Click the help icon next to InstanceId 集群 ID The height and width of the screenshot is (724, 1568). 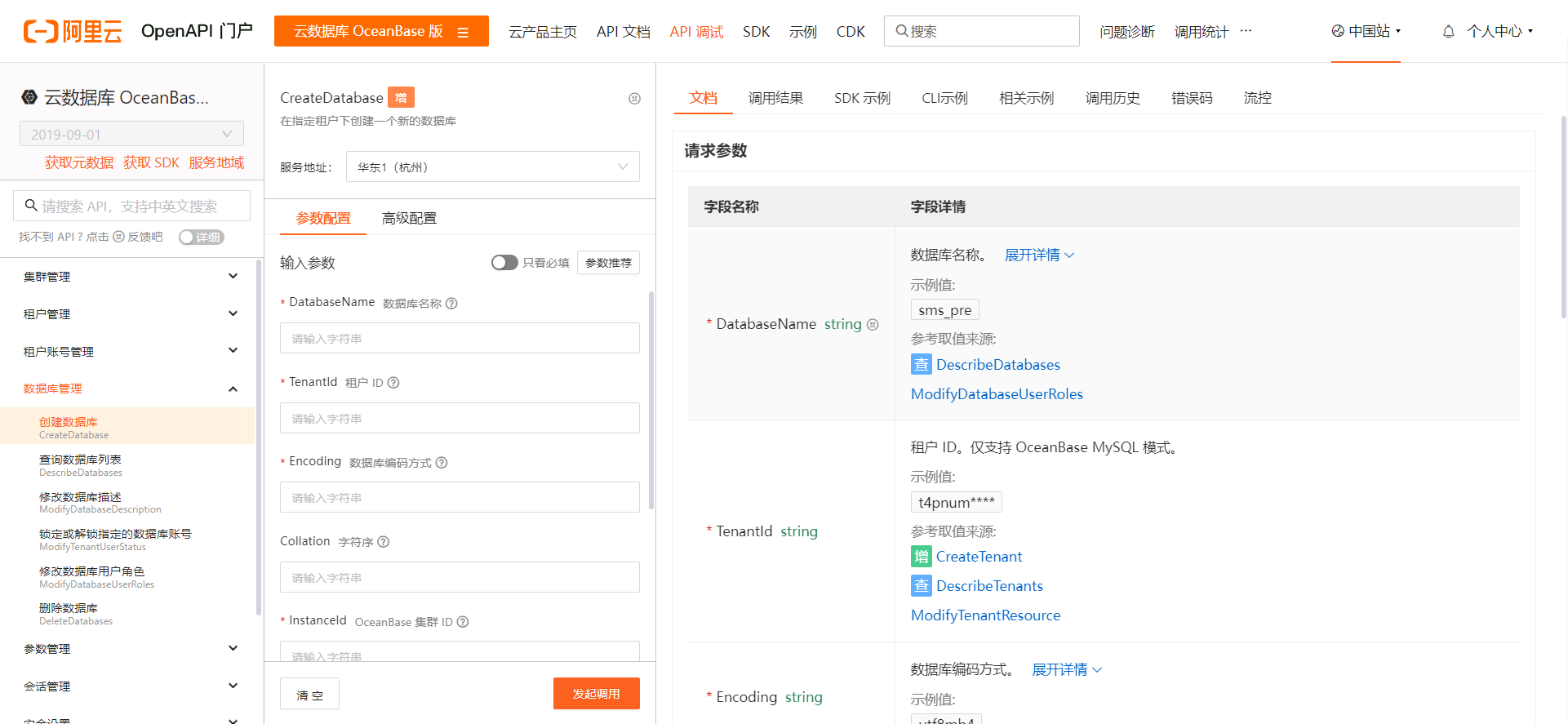463,622
